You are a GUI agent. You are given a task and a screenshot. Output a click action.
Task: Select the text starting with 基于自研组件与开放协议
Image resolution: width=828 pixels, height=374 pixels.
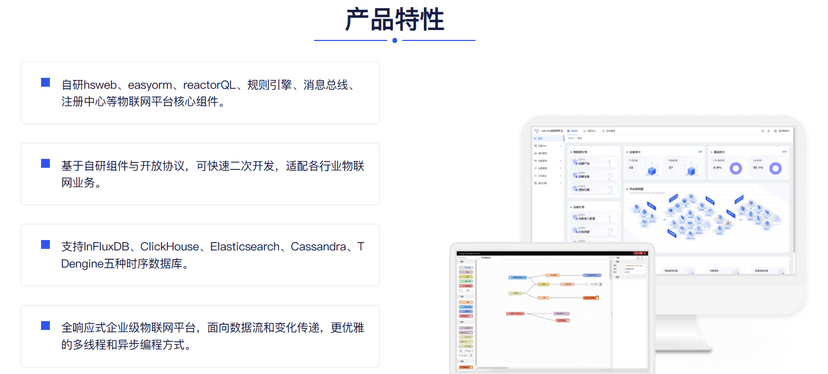tap(212, 174)
